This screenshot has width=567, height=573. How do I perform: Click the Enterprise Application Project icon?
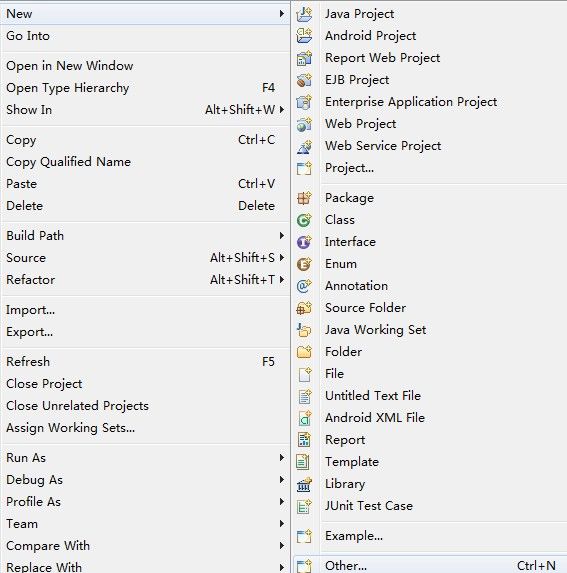(x=304, y=102)
